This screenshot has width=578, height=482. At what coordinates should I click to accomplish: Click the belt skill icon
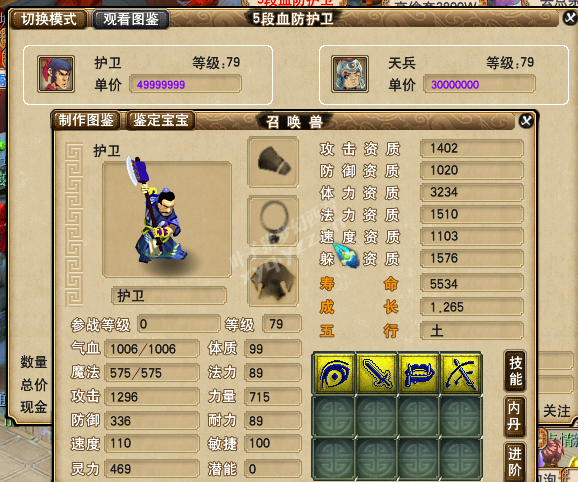point(419,374)
